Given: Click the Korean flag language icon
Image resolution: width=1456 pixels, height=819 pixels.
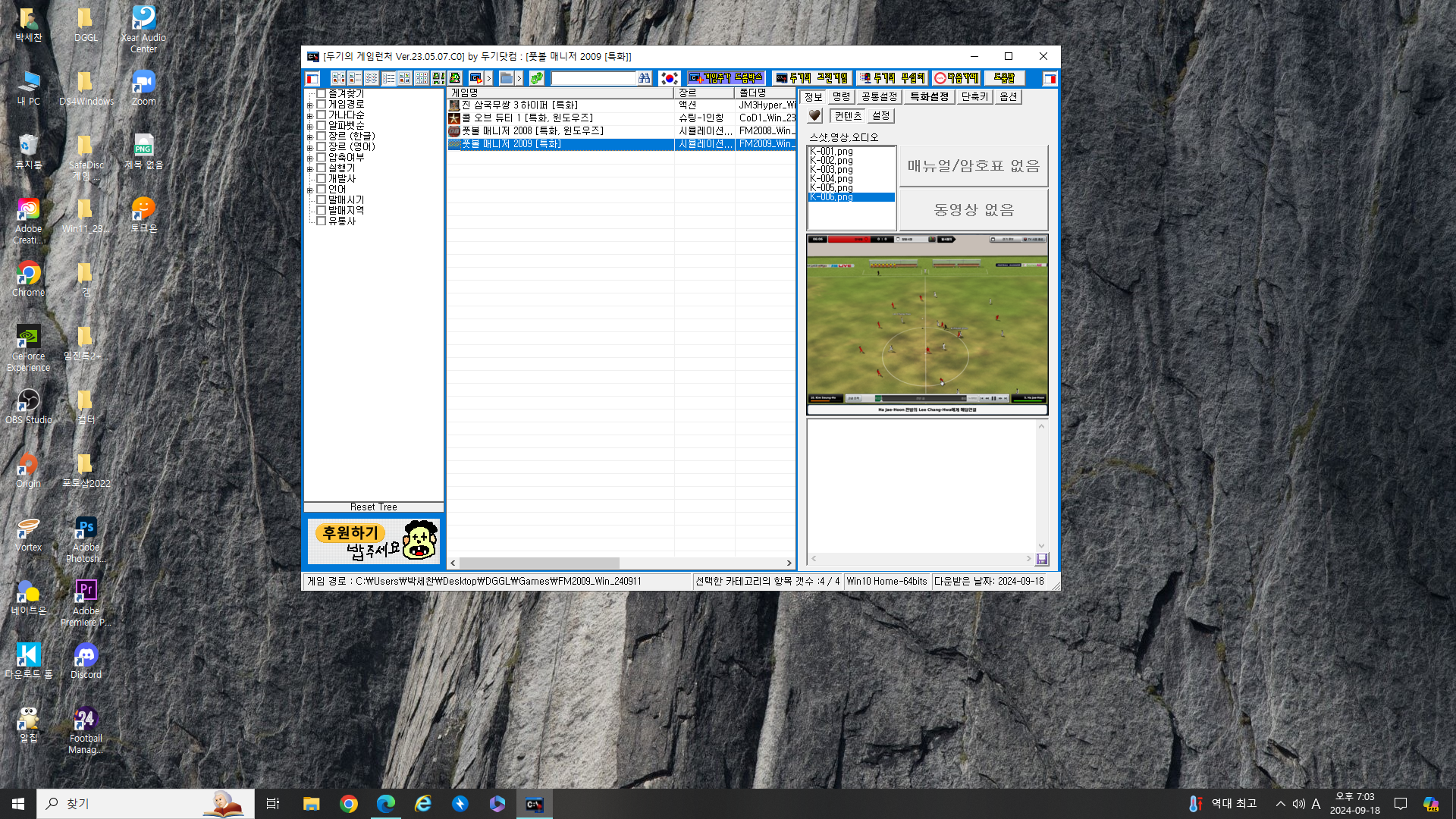Looking at the screenshot, I should 669,78.
